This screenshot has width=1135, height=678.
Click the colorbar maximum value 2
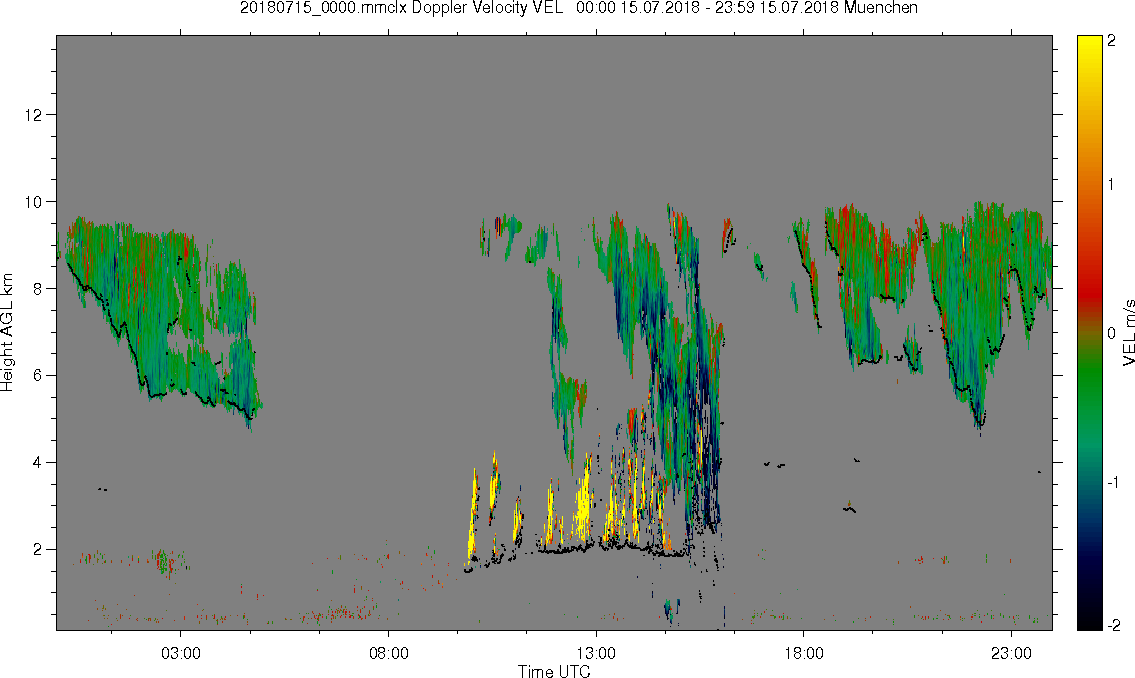click(x=1111, y=41)
